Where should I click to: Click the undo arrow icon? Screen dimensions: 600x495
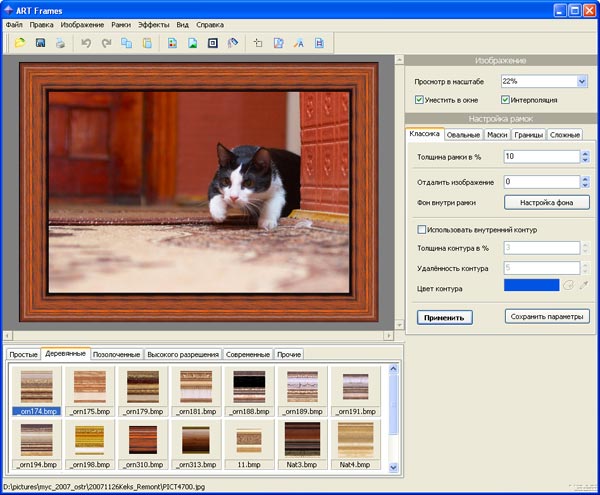point(86,43)
